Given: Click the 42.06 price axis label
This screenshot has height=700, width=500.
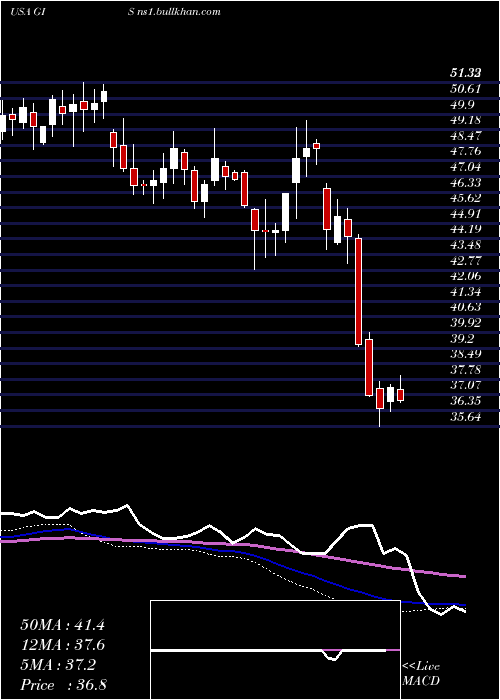Looking at the screenshot, I should [465, 276].
